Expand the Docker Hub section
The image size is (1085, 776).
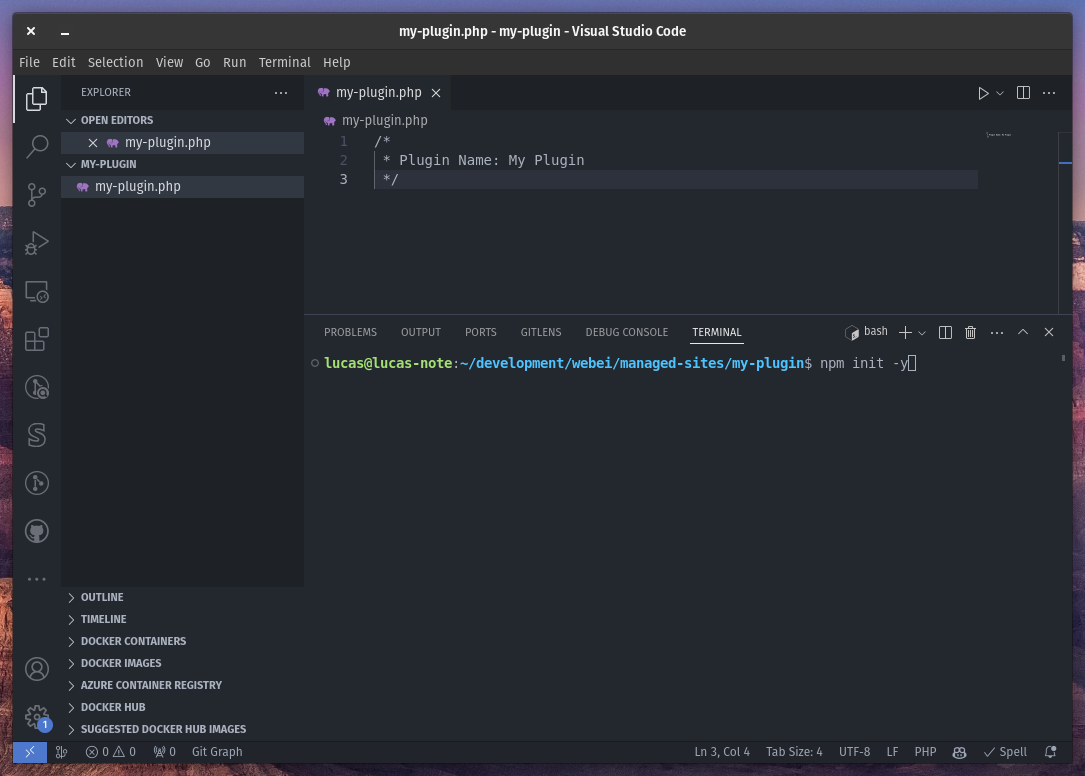click(x=183, y=707)
